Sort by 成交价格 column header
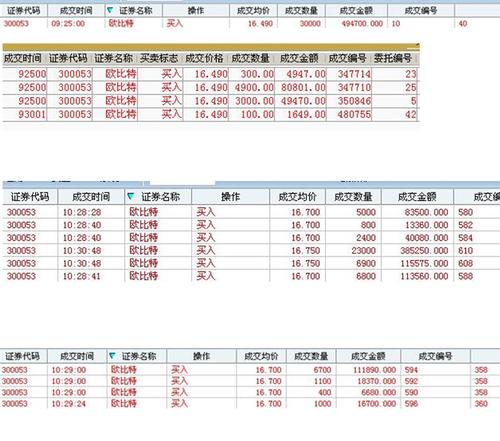Viewport: 500px width, 441px height. [x=204, y=58]
